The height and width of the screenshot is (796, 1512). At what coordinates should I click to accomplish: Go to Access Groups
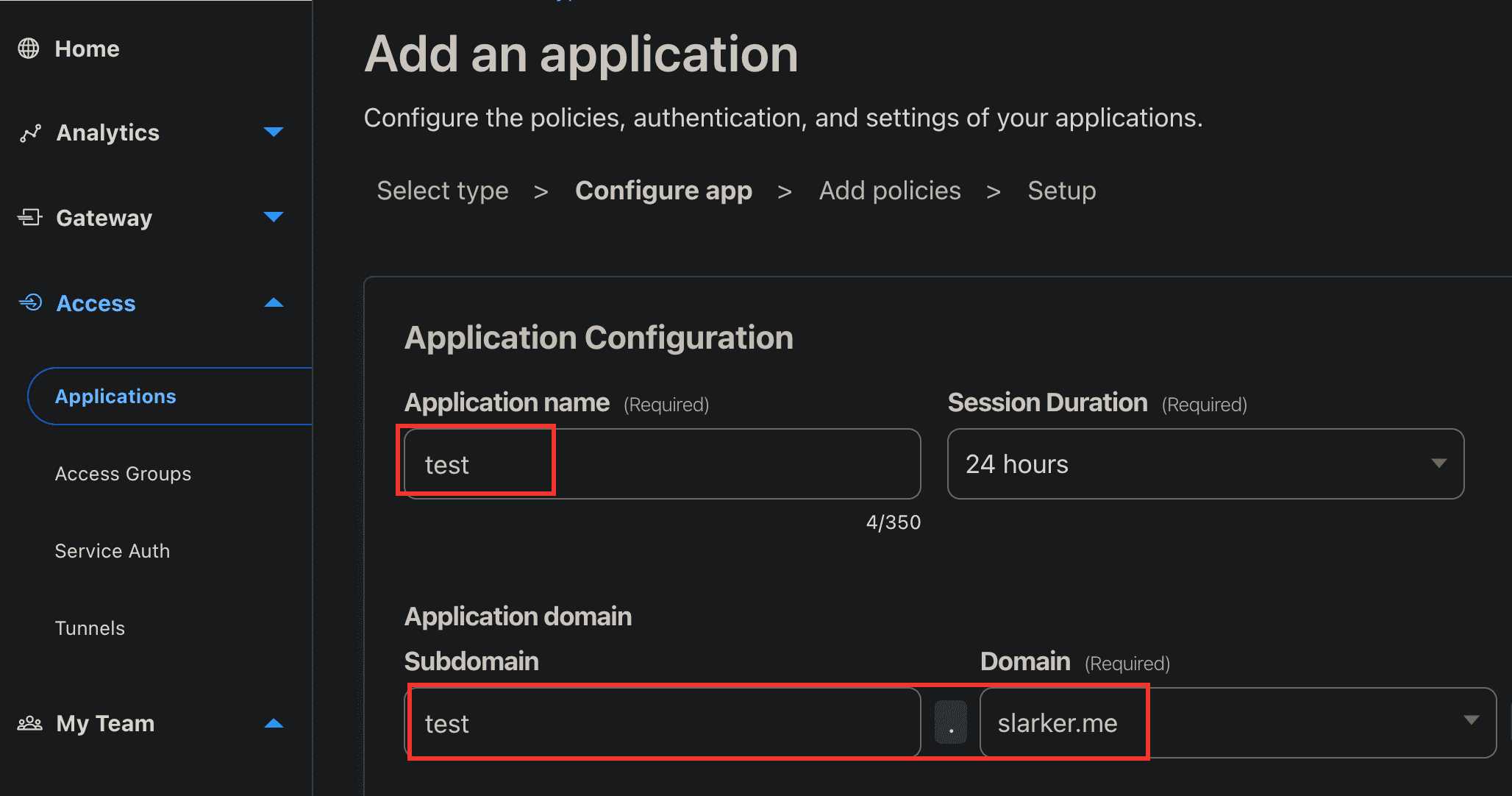[x=123, y=474]
